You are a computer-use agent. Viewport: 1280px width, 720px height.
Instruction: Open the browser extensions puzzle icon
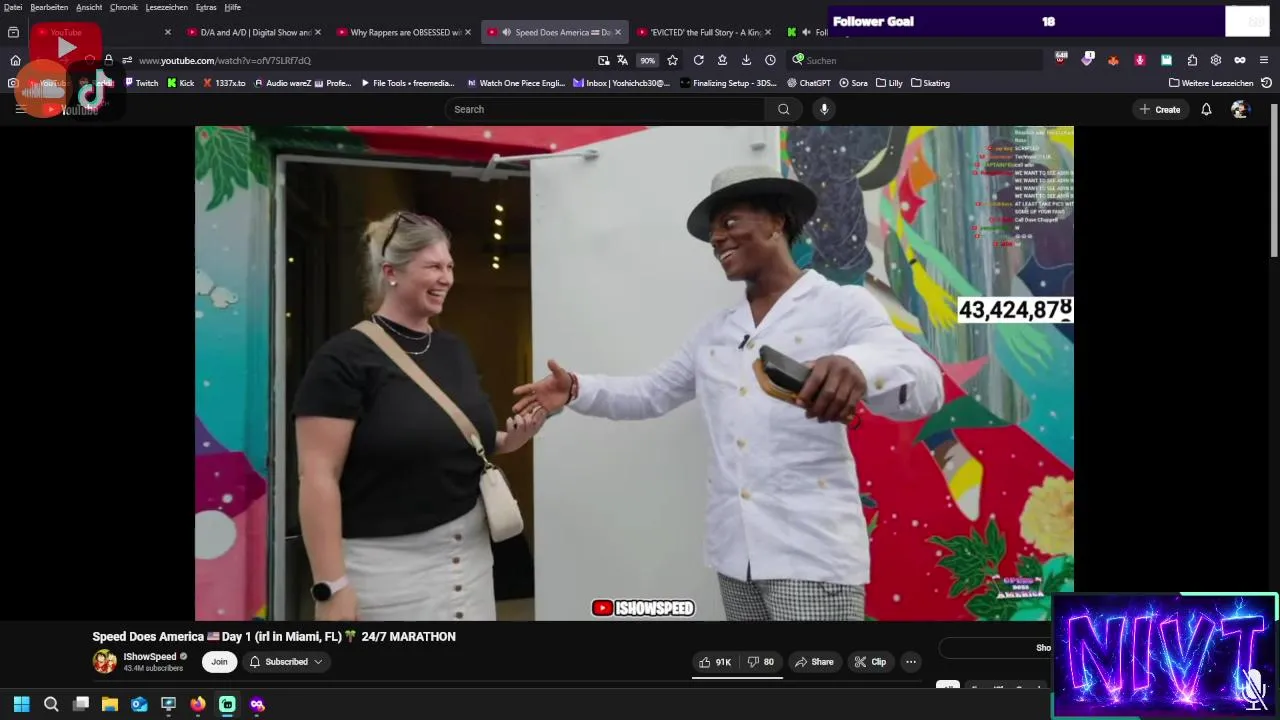click(1191, 60)
